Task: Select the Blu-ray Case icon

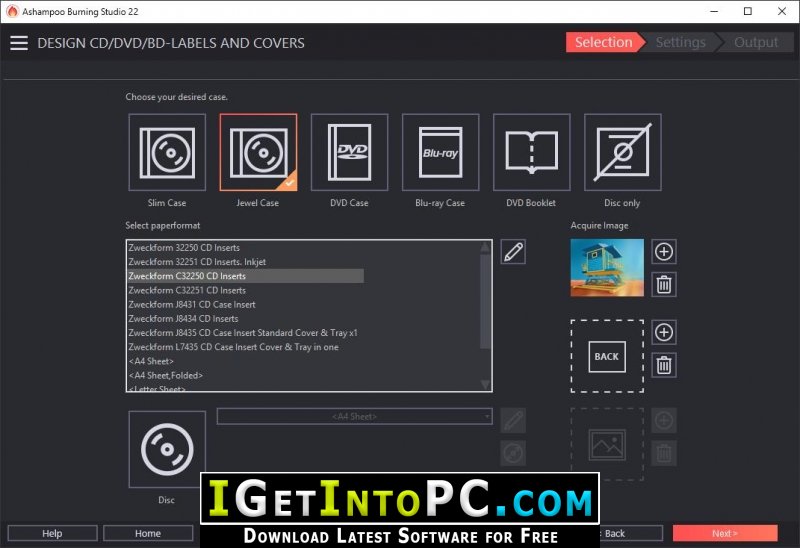Action: point(440,152)
